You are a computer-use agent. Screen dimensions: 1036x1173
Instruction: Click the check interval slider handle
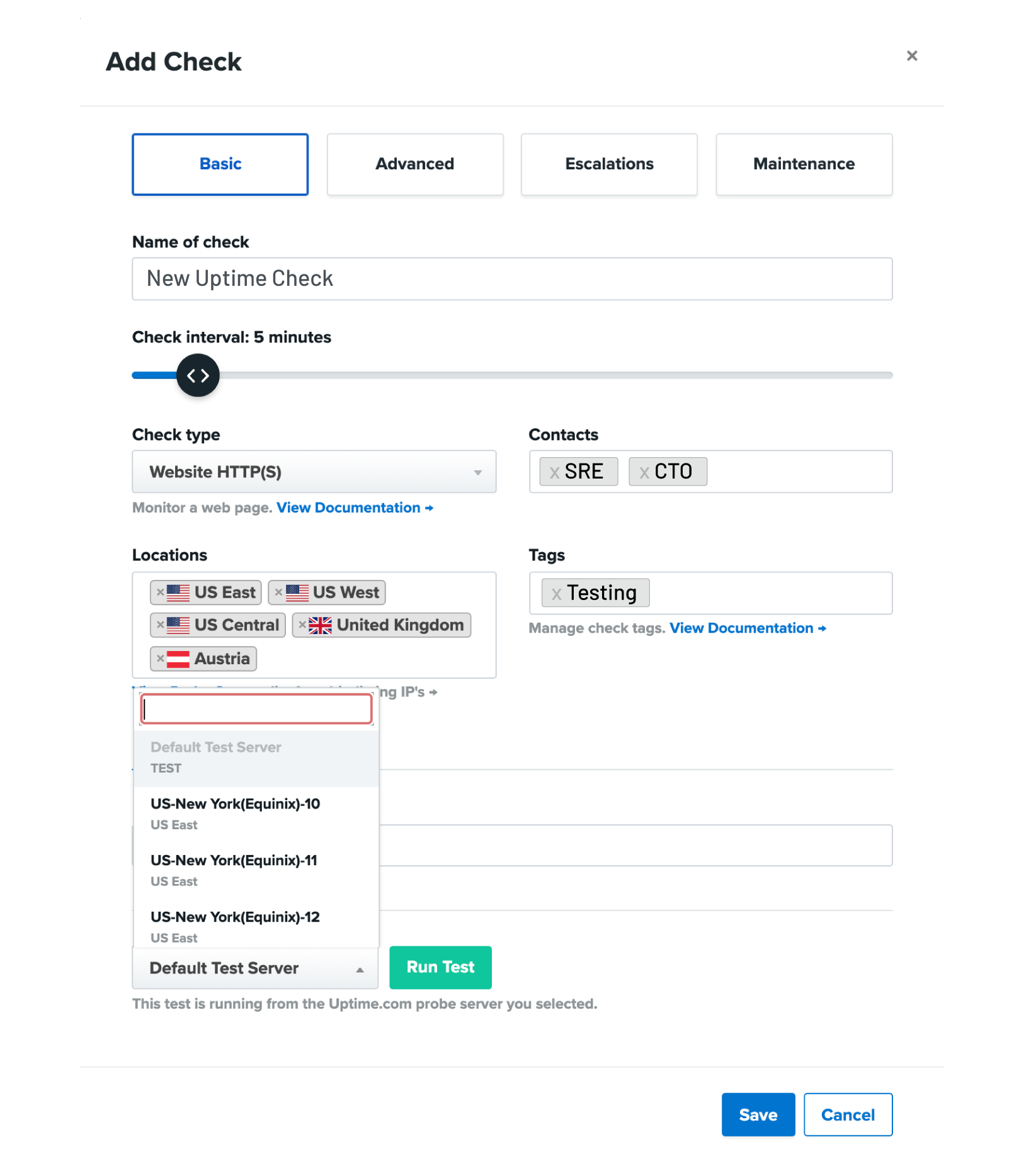click(x=198, y=375)
